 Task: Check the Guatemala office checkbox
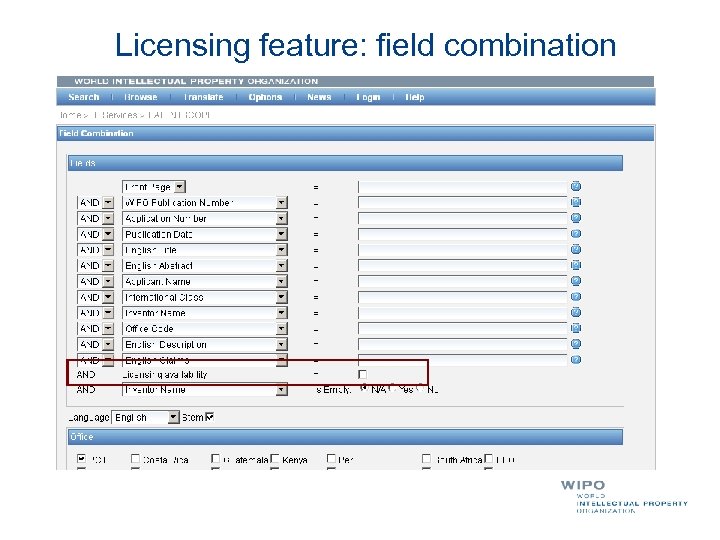(215, 459)
